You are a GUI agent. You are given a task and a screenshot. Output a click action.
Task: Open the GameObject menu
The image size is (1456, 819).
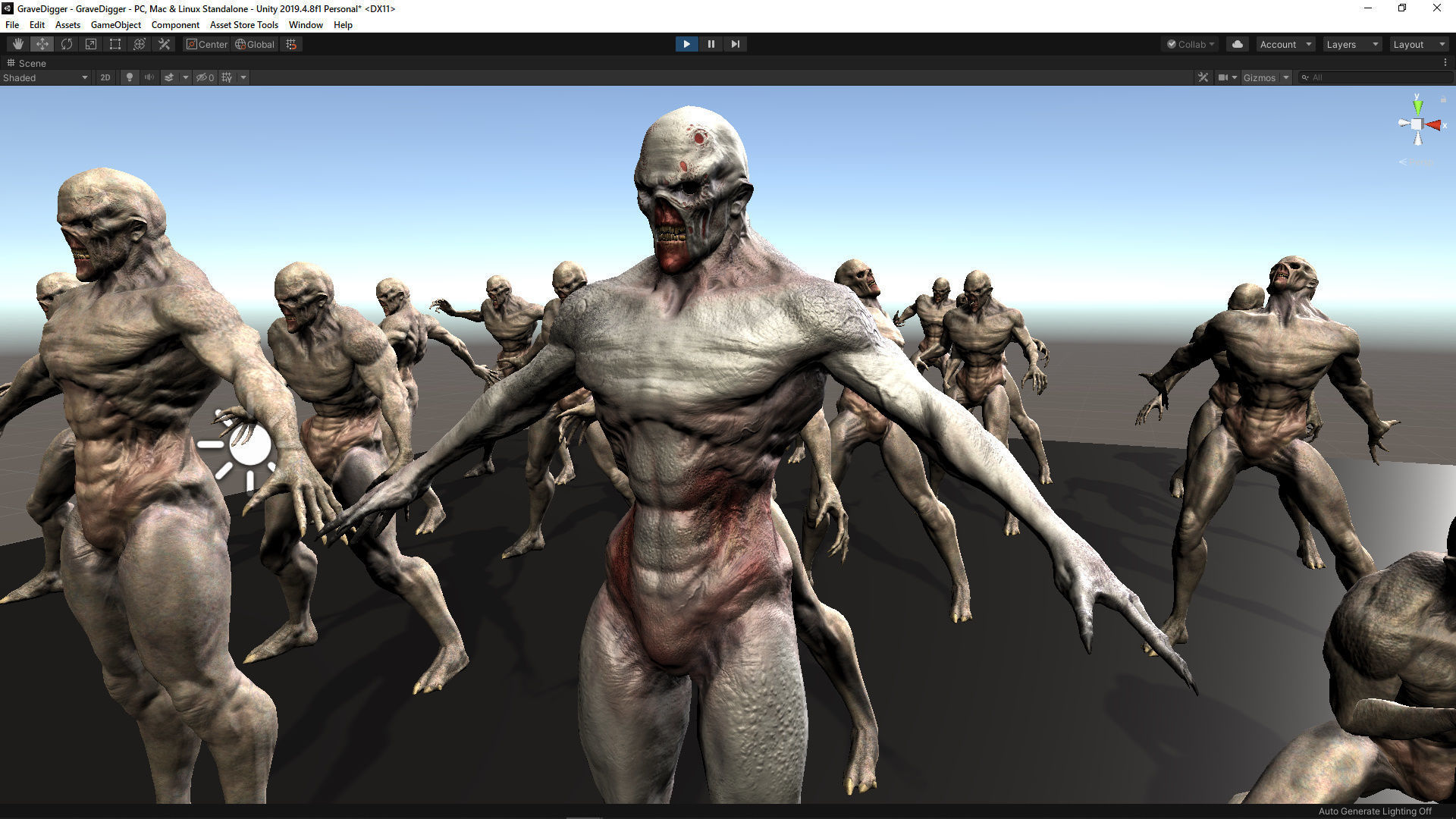click(x=115, y=25)
